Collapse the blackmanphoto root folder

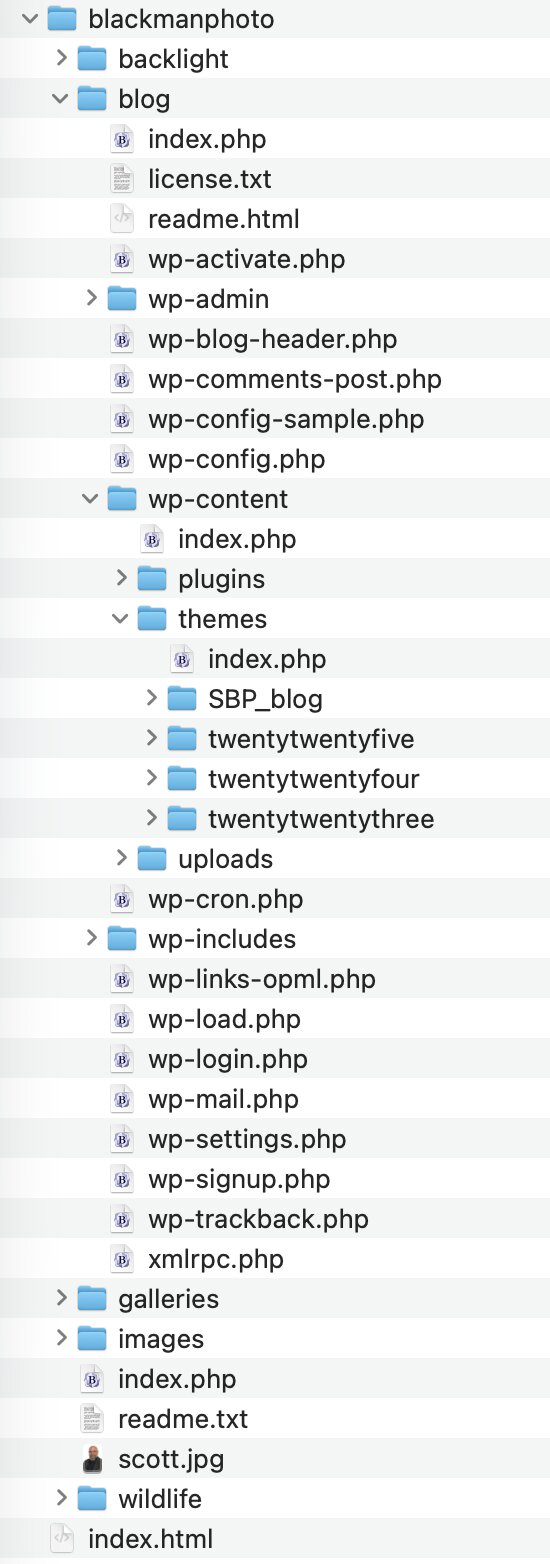[x=31, y=19]
